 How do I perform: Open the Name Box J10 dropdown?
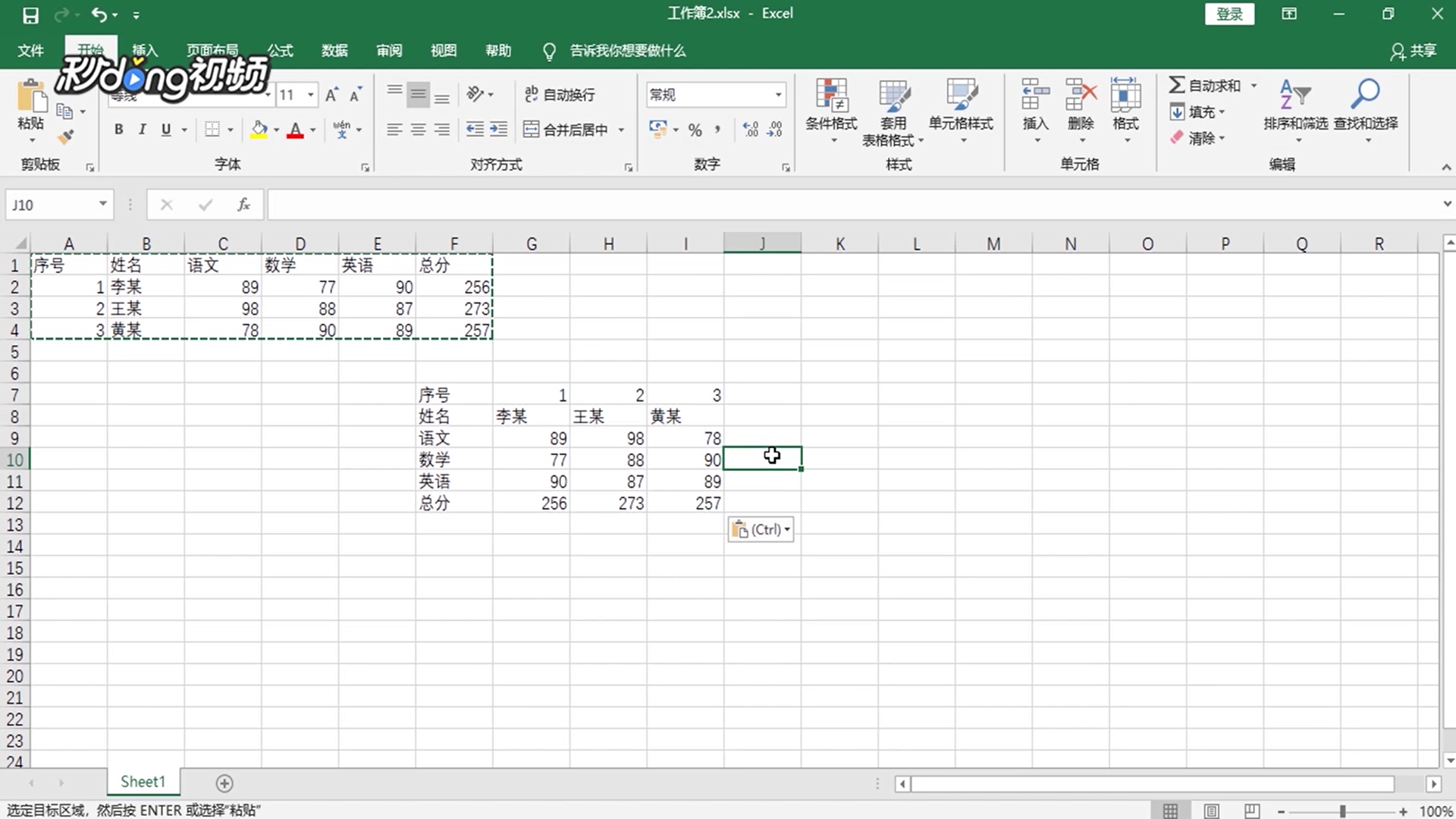point(102,204)
